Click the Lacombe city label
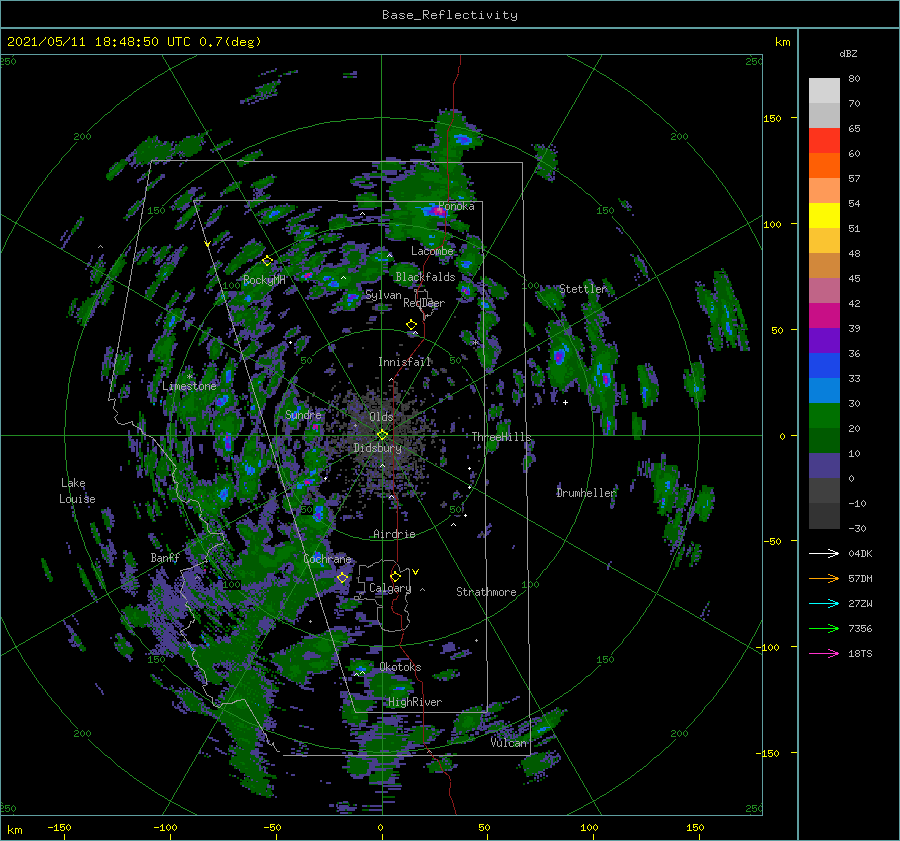The image size is (900, 841). click(432, 251)
